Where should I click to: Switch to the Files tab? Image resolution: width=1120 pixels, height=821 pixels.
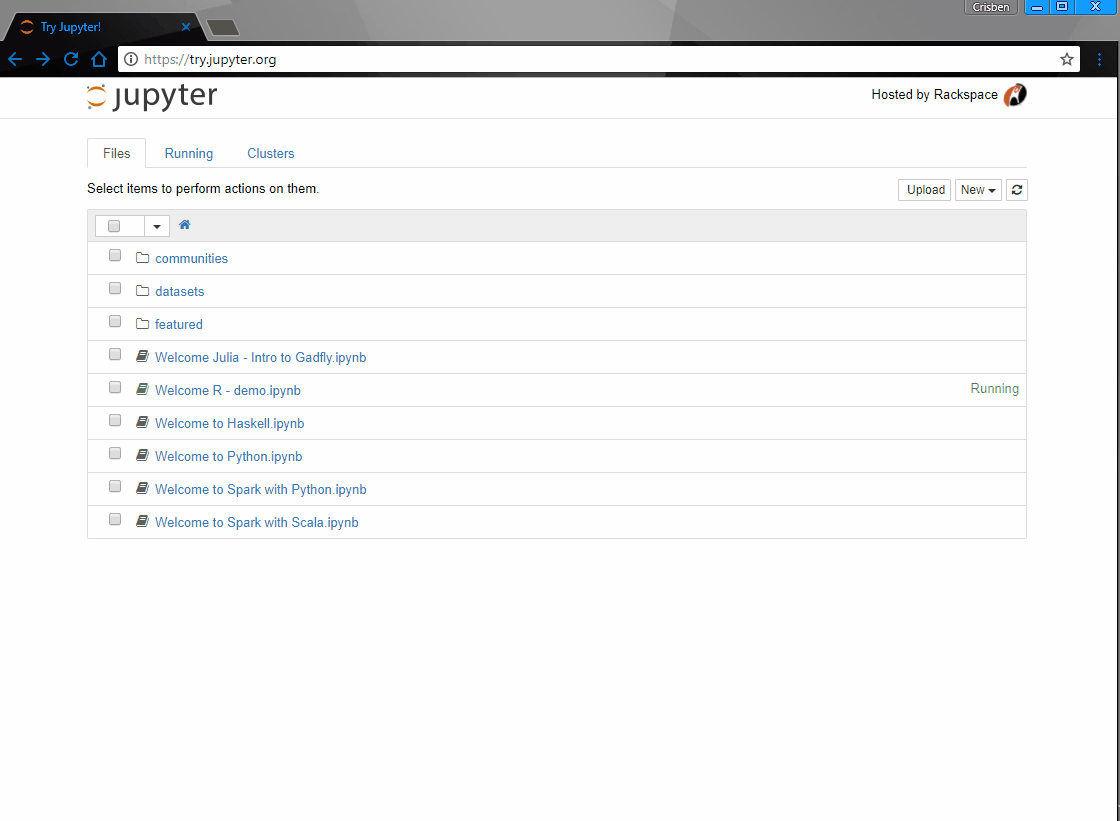116,154
